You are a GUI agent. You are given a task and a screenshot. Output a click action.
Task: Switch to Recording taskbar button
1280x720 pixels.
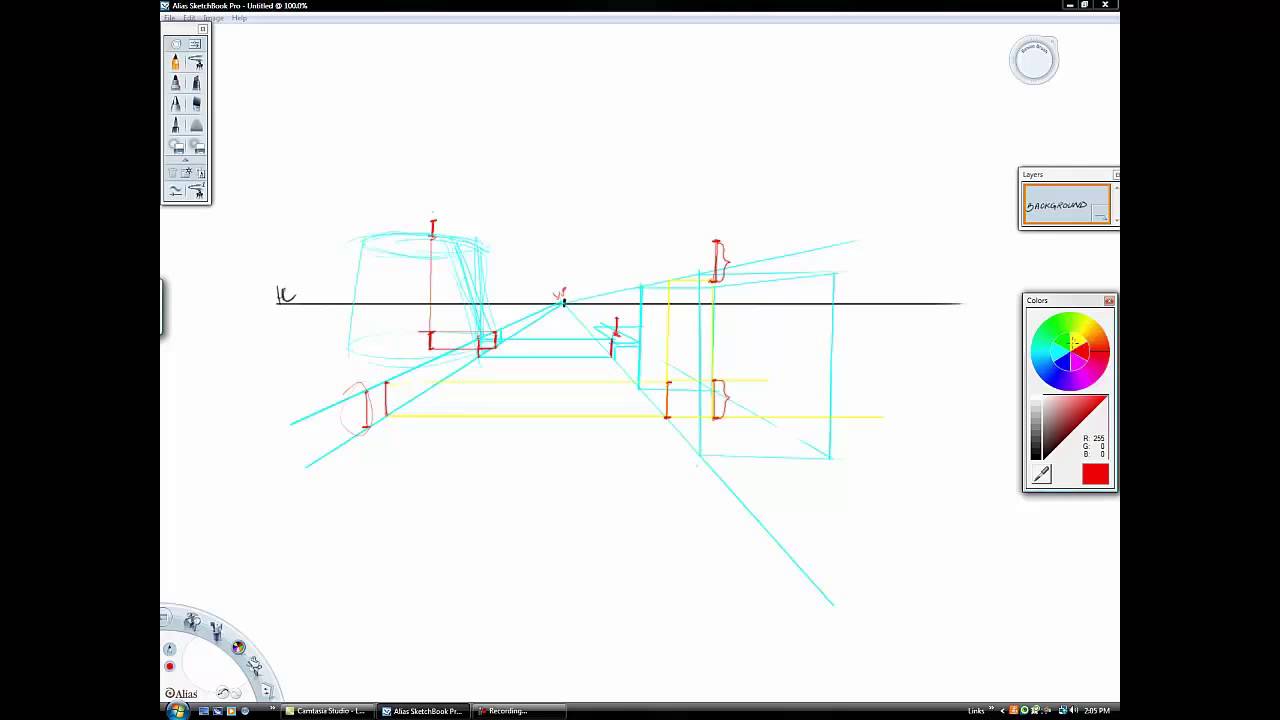click(x=518, y=711)
